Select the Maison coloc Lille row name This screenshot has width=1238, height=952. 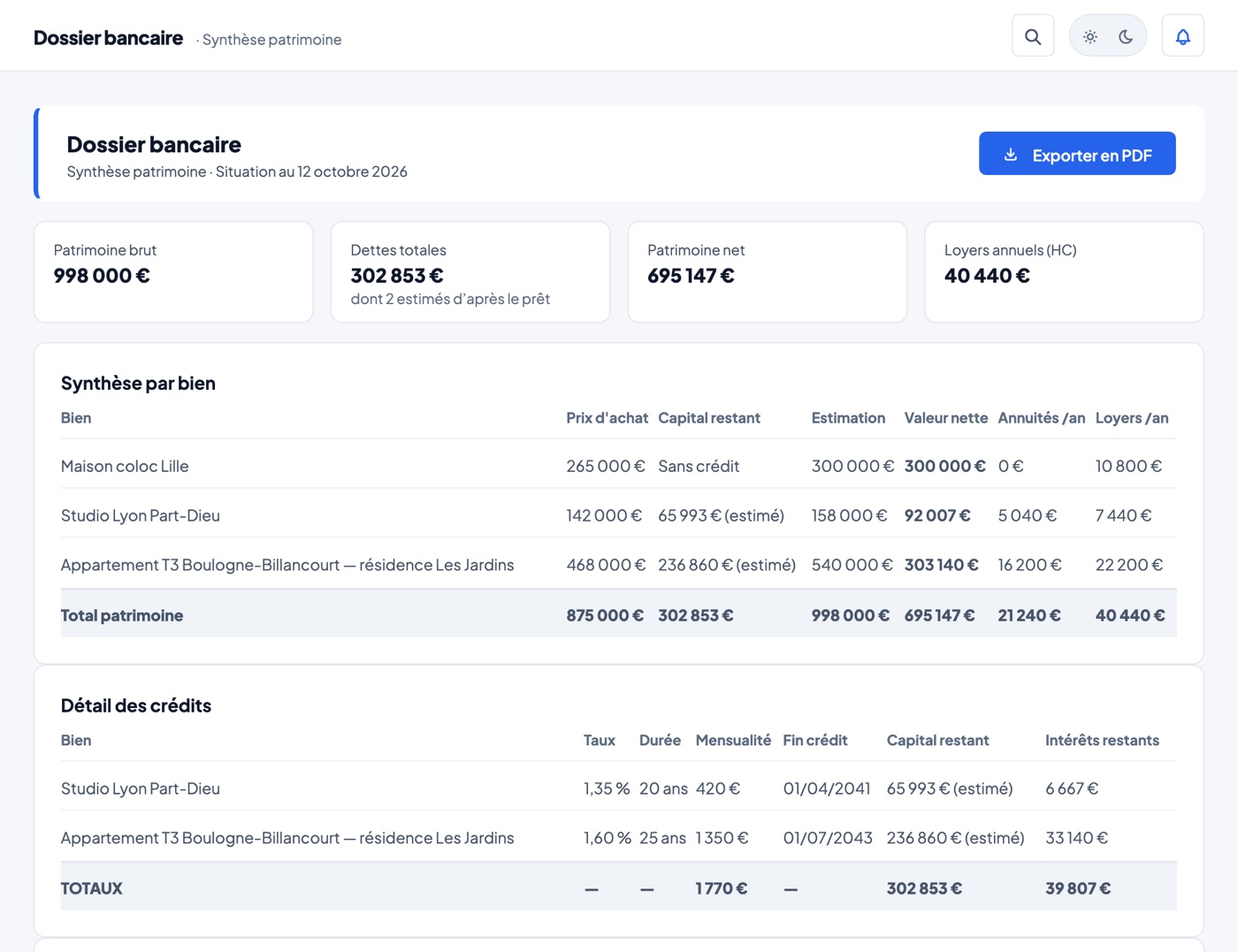click(x=125, y=466)
